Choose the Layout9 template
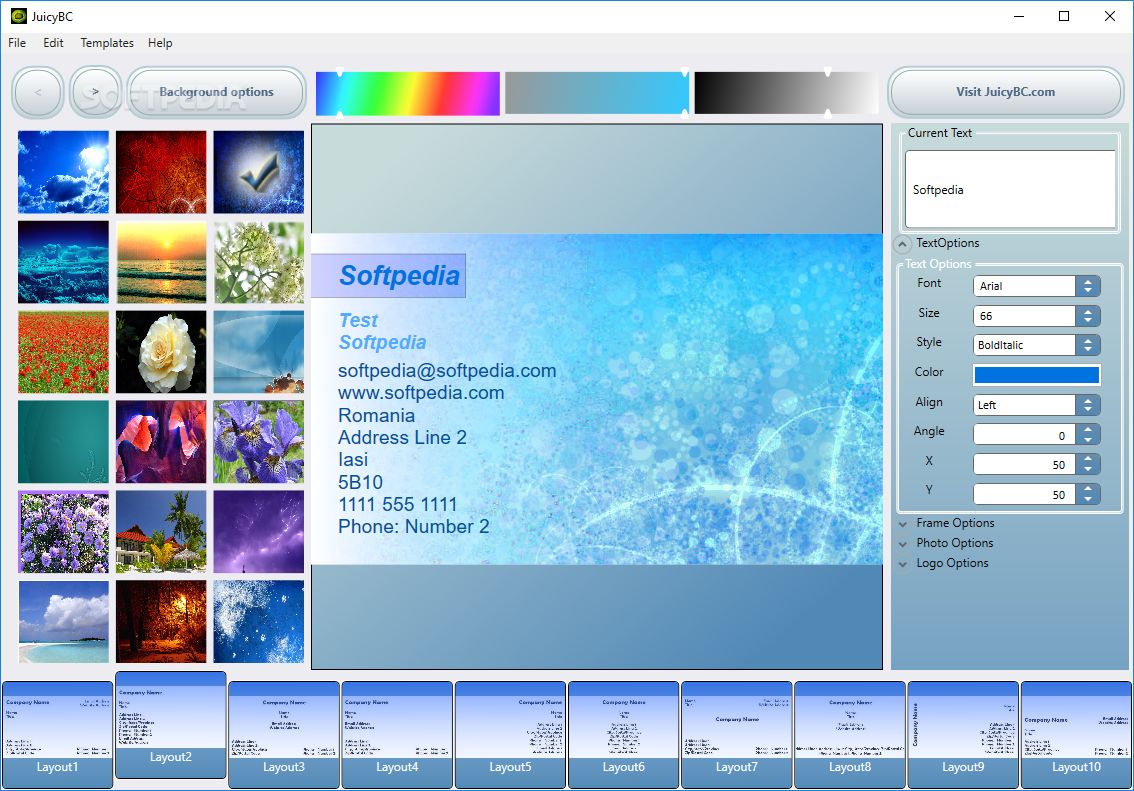The width and height of the screenshot is (1134, 791). [x=963, y=735]
